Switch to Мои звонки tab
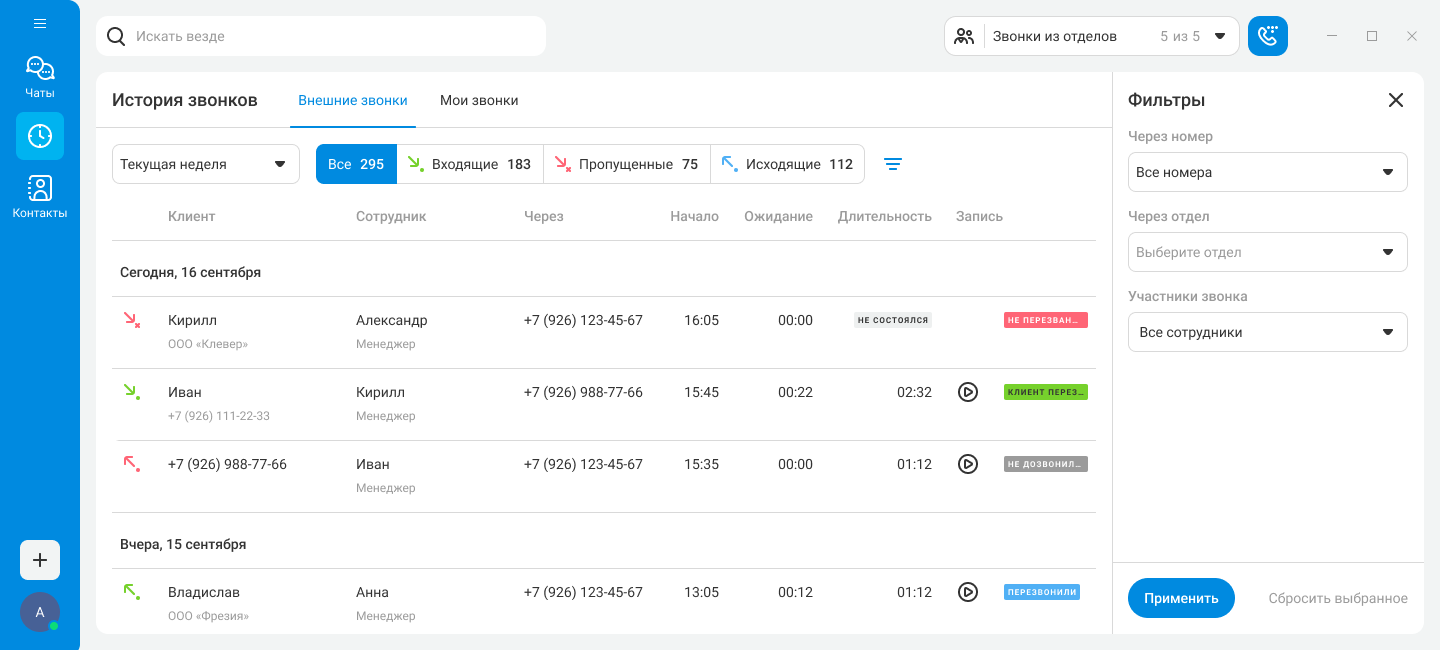This screenshot has width=1440, height=650. [479, 100]
